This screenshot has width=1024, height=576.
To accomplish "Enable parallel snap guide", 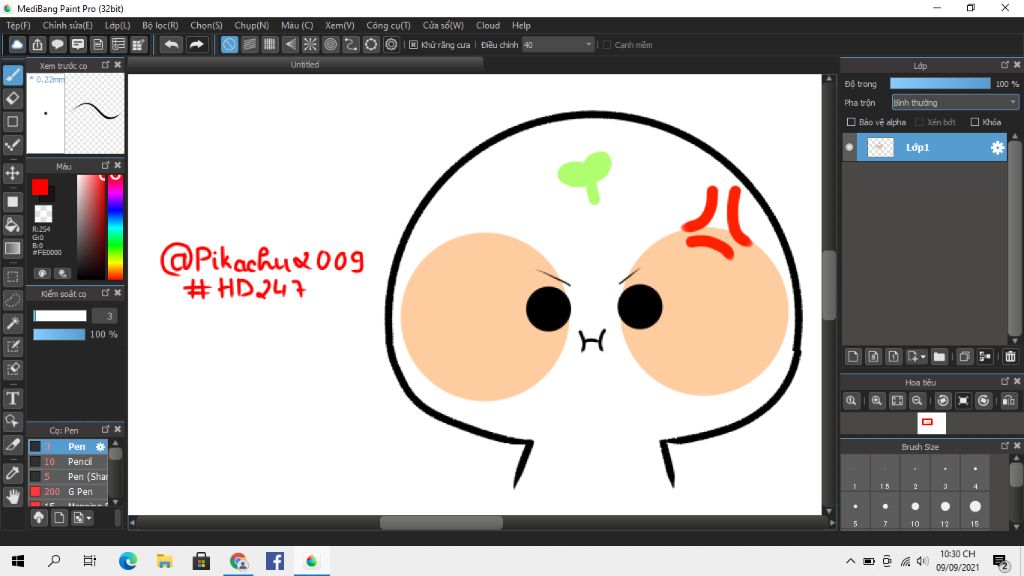I will click(249, 44).
